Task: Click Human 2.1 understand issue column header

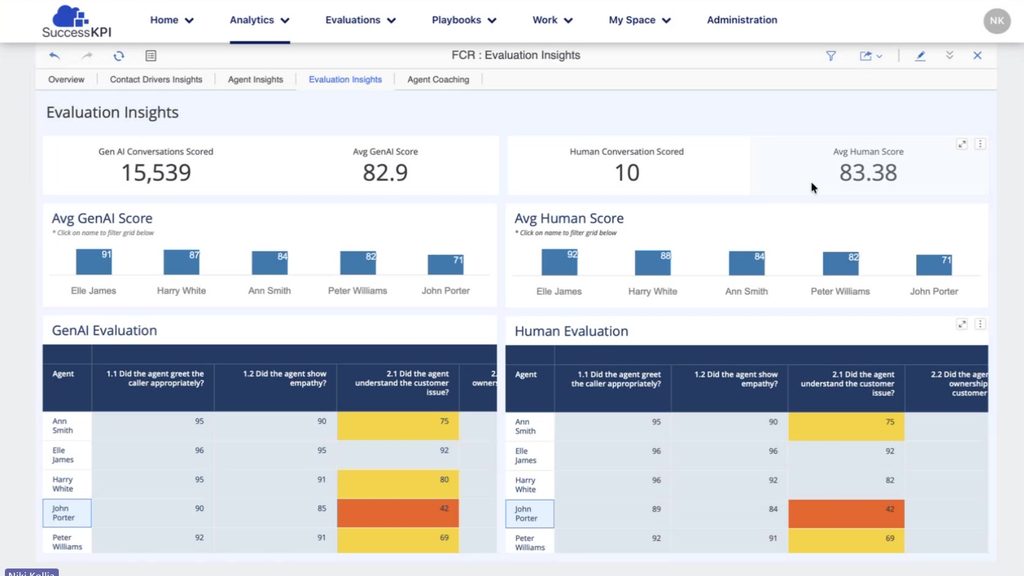Action: (846, 388)
